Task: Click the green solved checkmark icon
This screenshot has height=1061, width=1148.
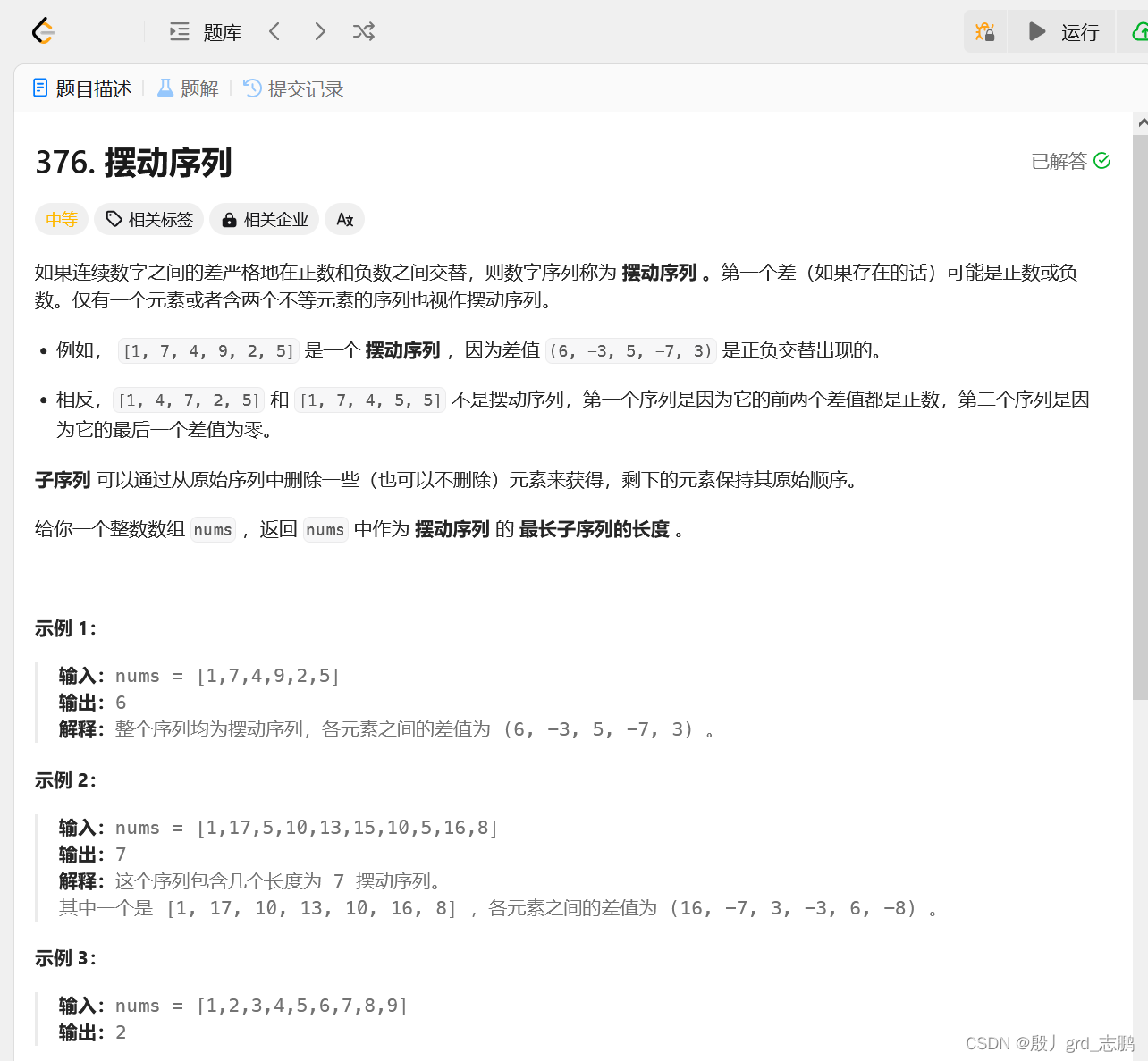Action: point(1102,161)
